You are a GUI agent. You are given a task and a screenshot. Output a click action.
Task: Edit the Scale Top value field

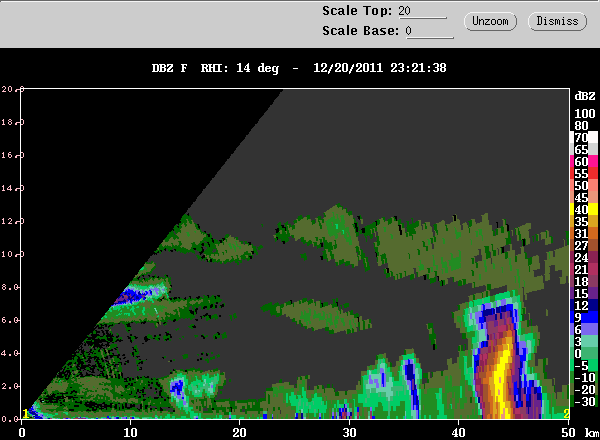click(422, 11)
